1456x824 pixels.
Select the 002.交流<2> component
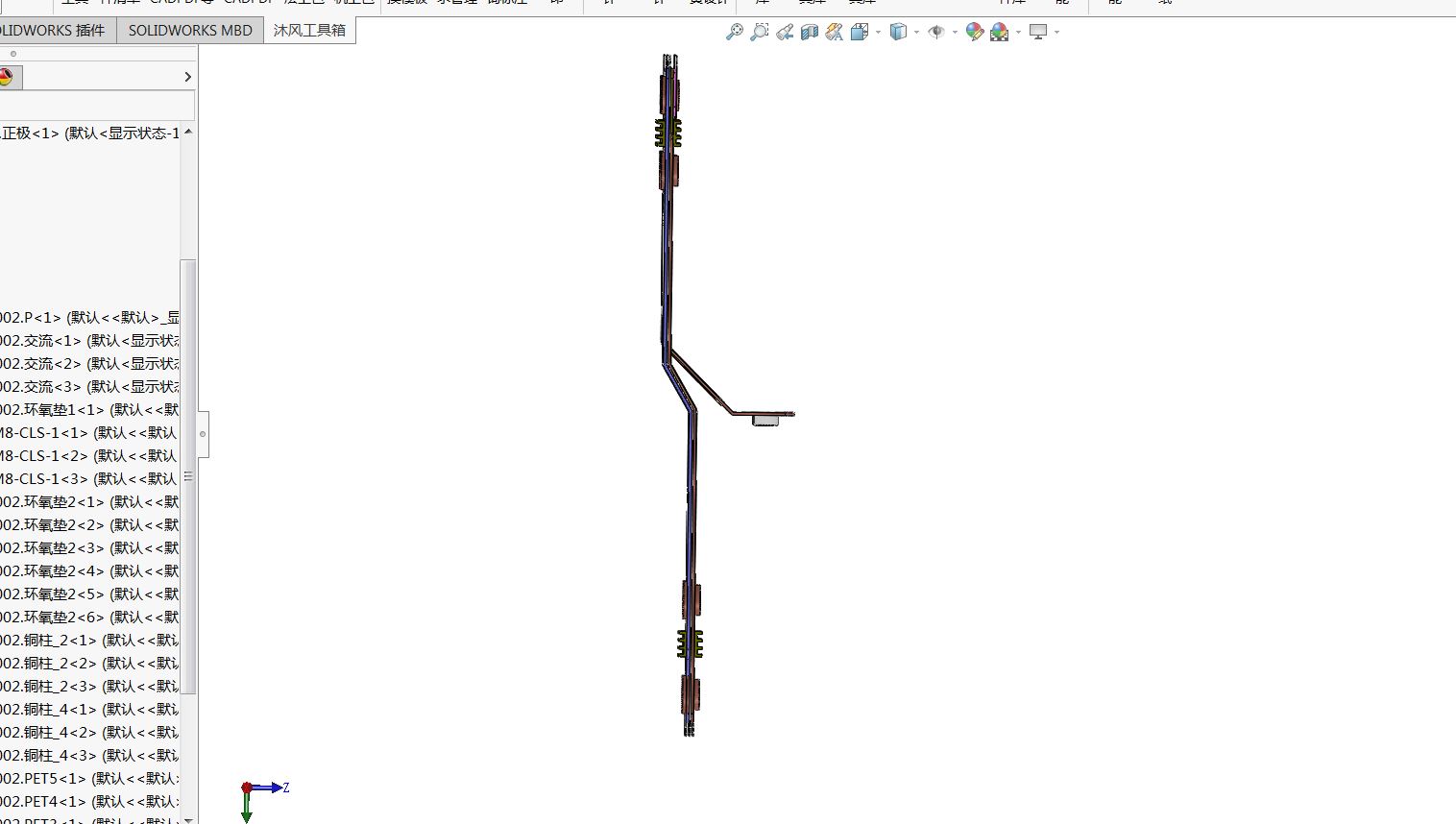tap(90, 363)
